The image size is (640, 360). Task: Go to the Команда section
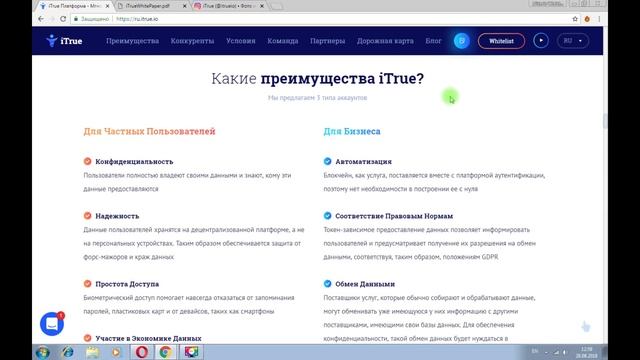(x=282, y=41)
